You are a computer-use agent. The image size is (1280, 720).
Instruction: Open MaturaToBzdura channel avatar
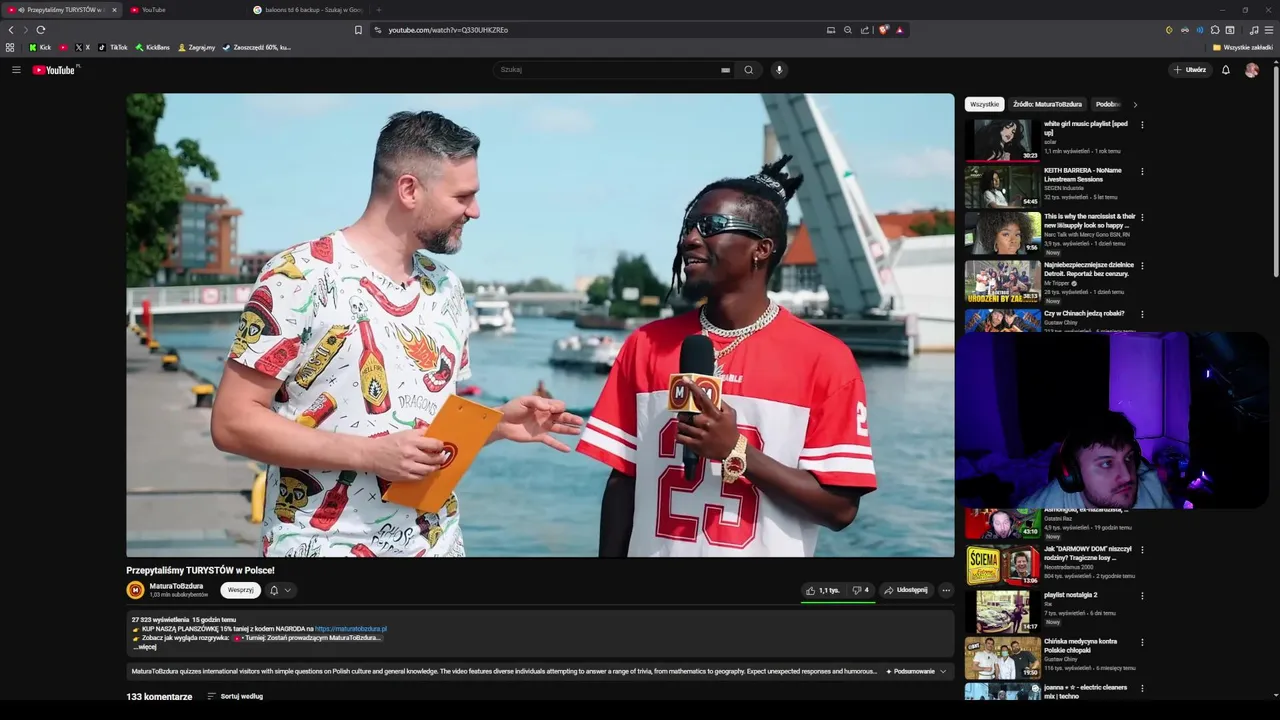[135, 590]
